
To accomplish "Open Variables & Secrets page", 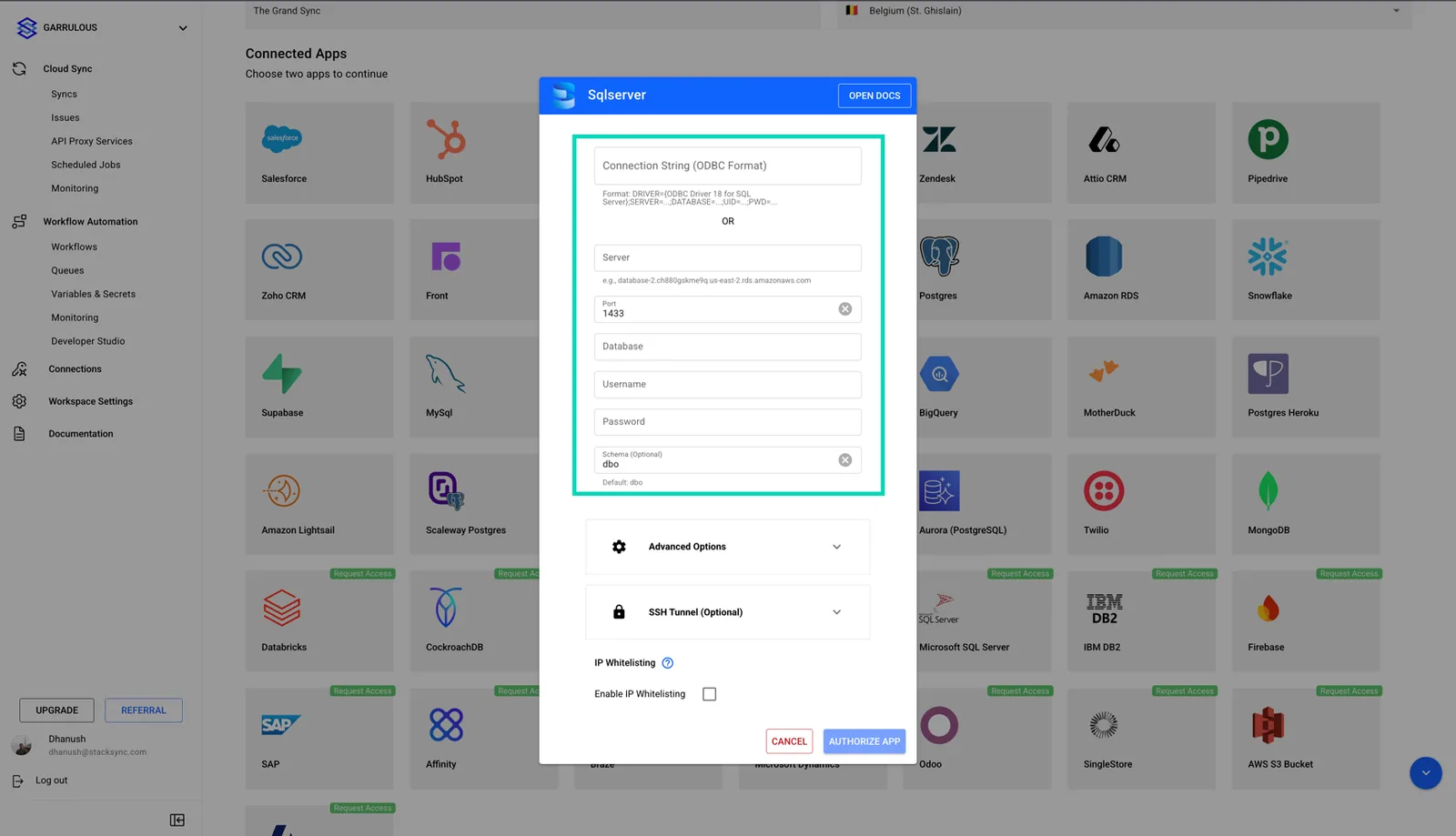I will point(93,295).
